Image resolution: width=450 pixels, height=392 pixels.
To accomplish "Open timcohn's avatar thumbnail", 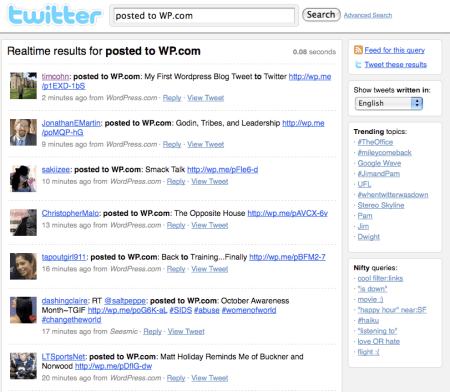I will pyautogui.click(x=23, y=86).
